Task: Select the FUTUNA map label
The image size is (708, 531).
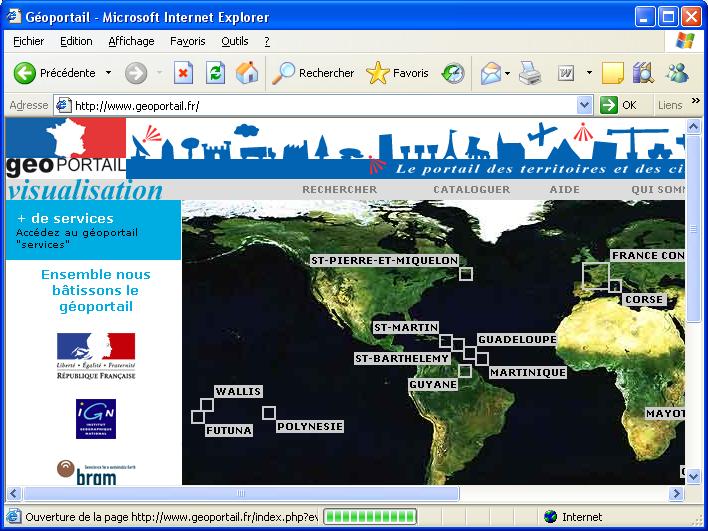Action: (229, 430)
